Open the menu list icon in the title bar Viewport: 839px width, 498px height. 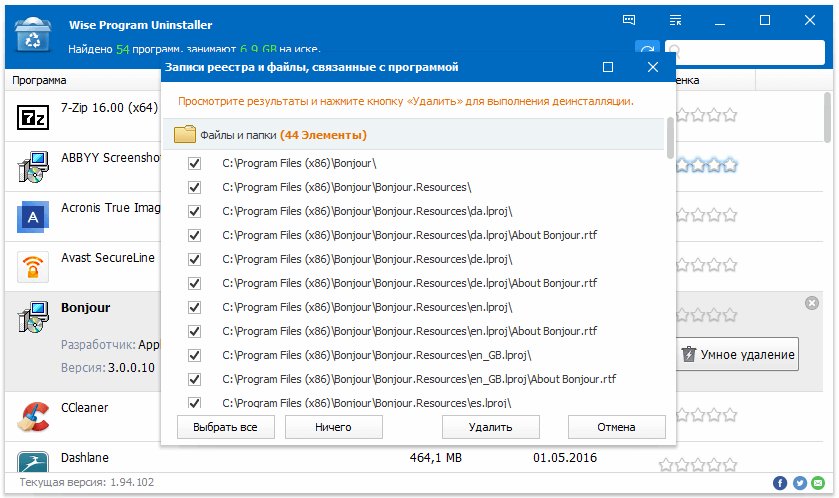coord(675,20)
